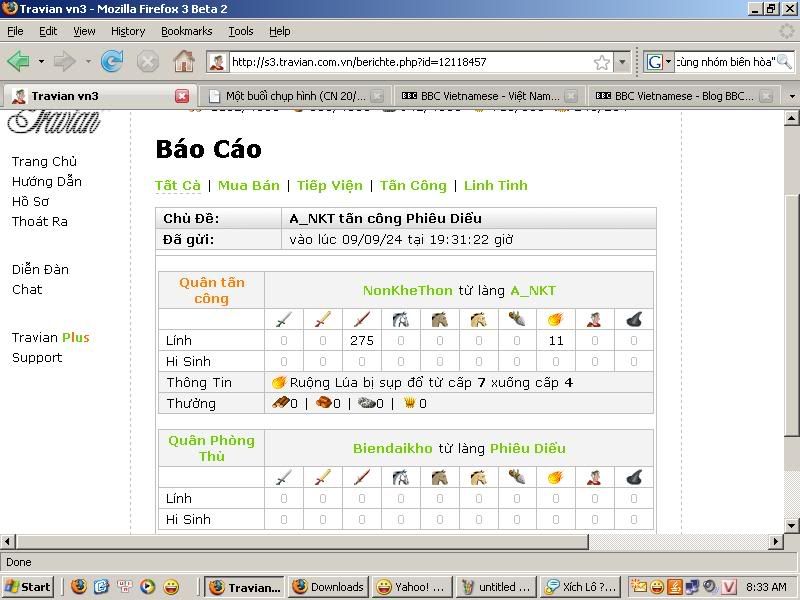Click the wood resource icon in Thưởng
800x600 pixels.
coord(281,403)
